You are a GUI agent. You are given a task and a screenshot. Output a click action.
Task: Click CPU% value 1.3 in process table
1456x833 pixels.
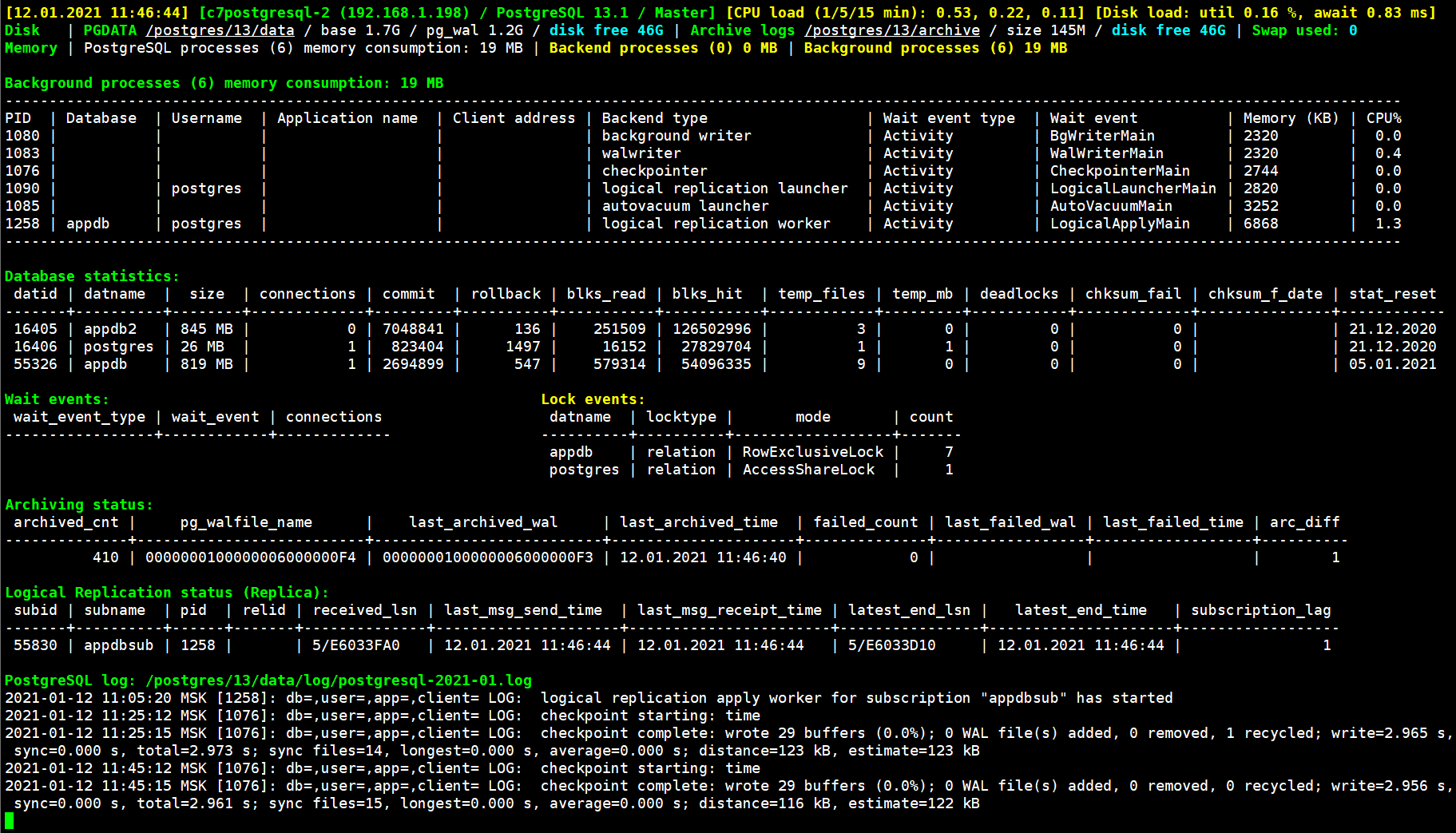[1388, 224]
